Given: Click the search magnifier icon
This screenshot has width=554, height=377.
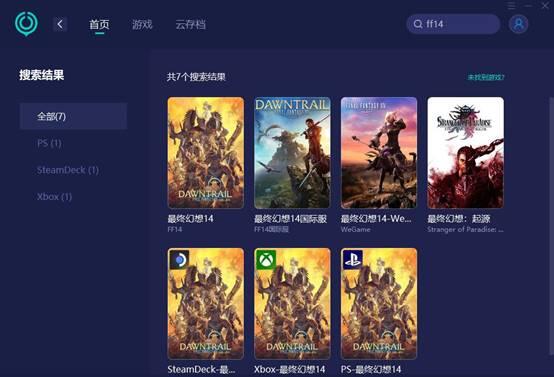Looking at the screenshot, I should click(418, 24).
